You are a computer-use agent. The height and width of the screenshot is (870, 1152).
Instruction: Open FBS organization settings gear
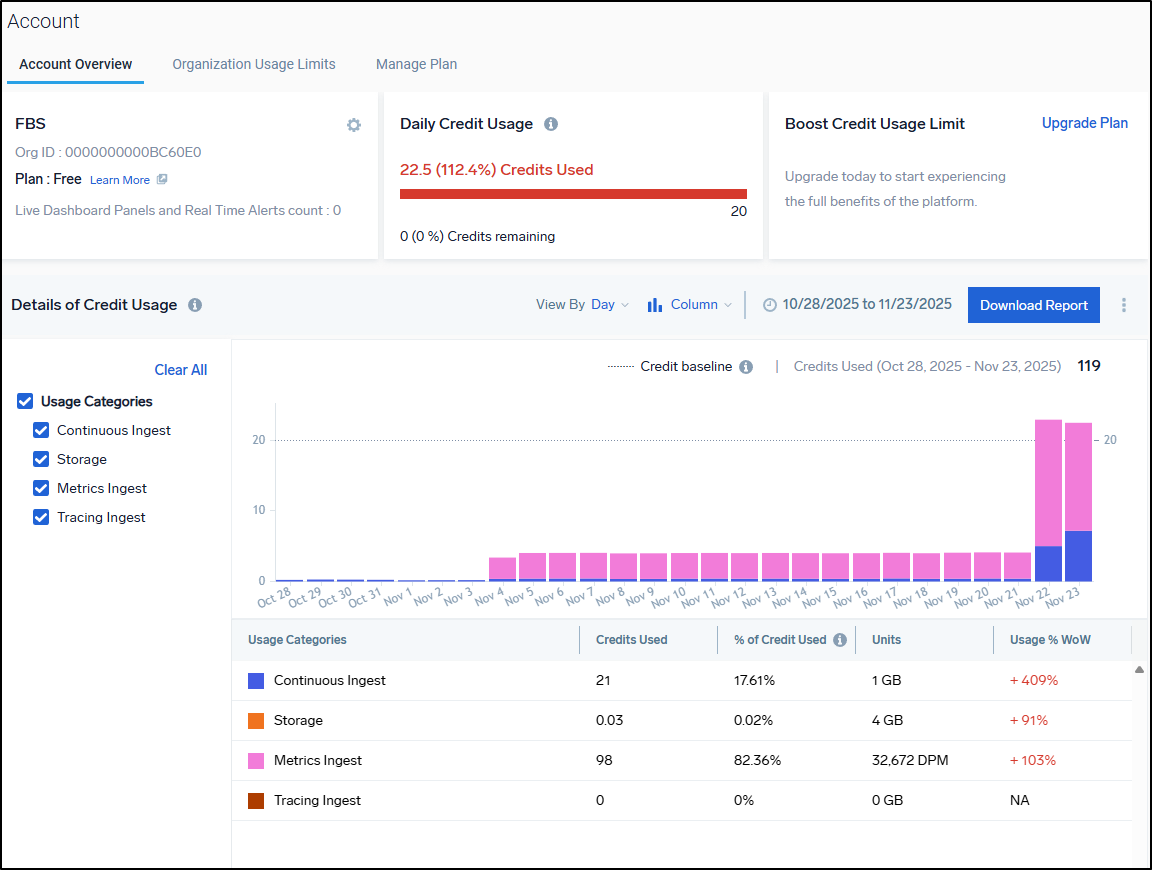(x=353, y=125)
